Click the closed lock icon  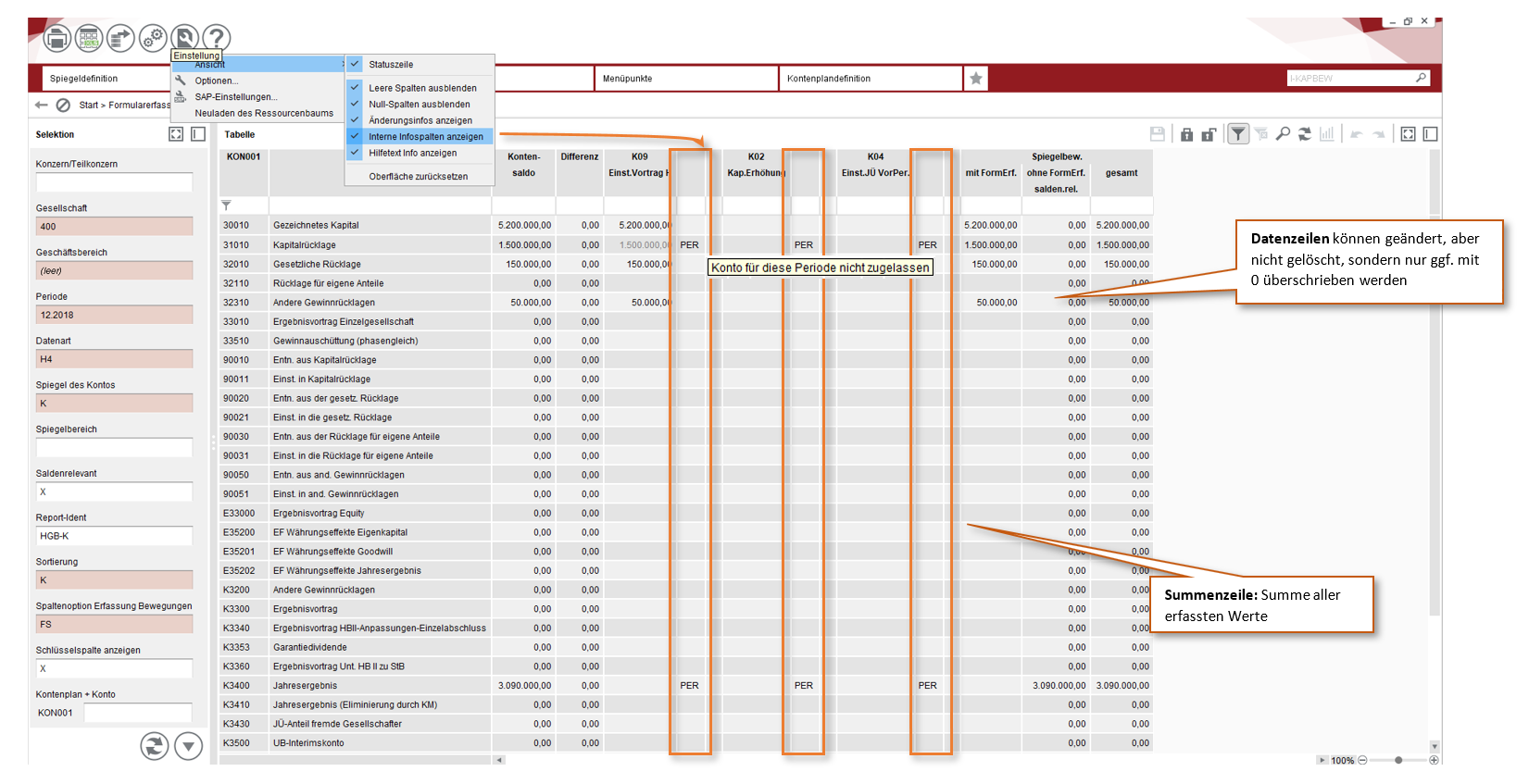[x=1186, y=134]
